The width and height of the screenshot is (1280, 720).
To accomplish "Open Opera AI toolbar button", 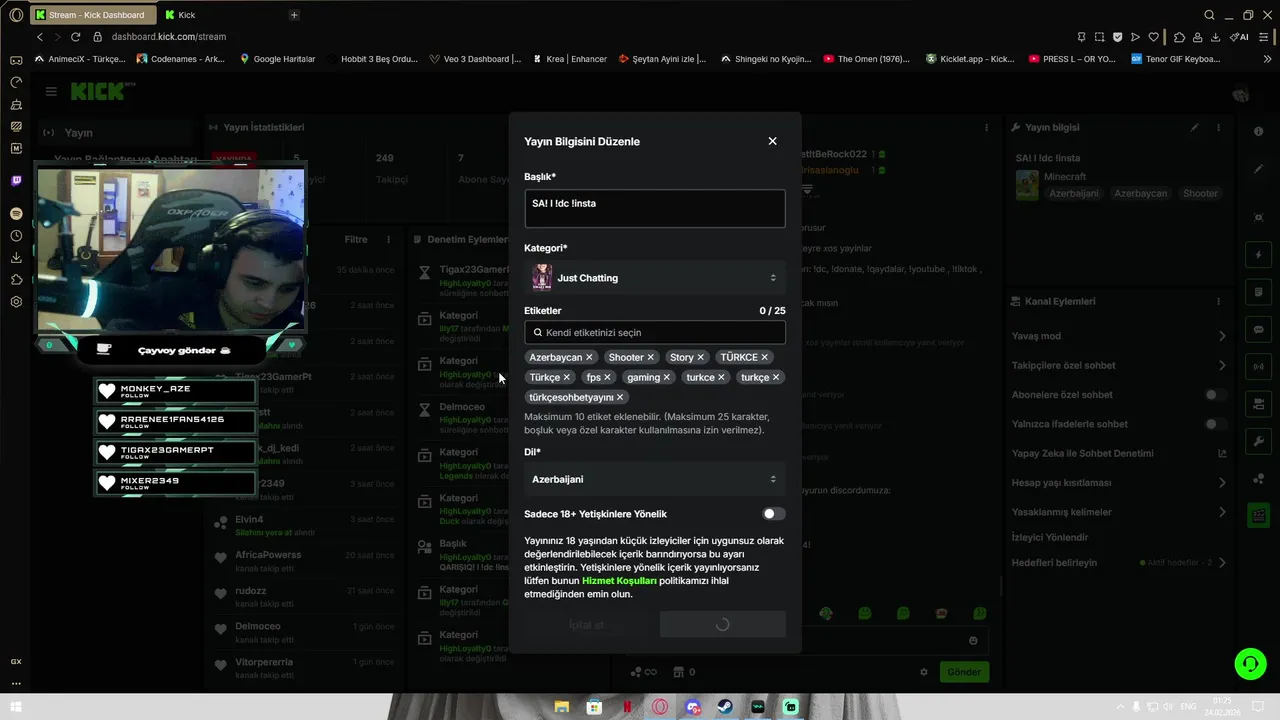I will [x=1240, y=37].
